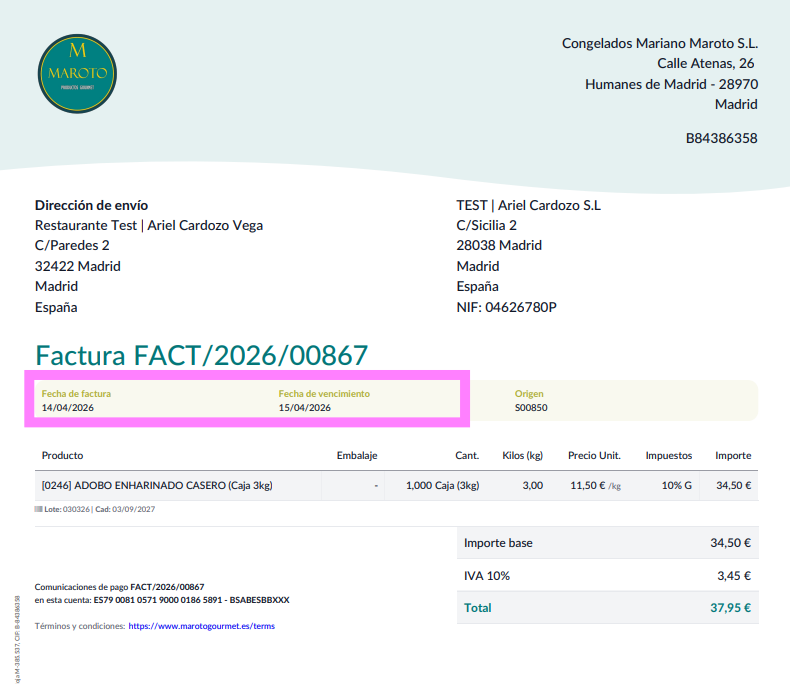Click the Total amount 37,95 €

click(x=730, y=607)
